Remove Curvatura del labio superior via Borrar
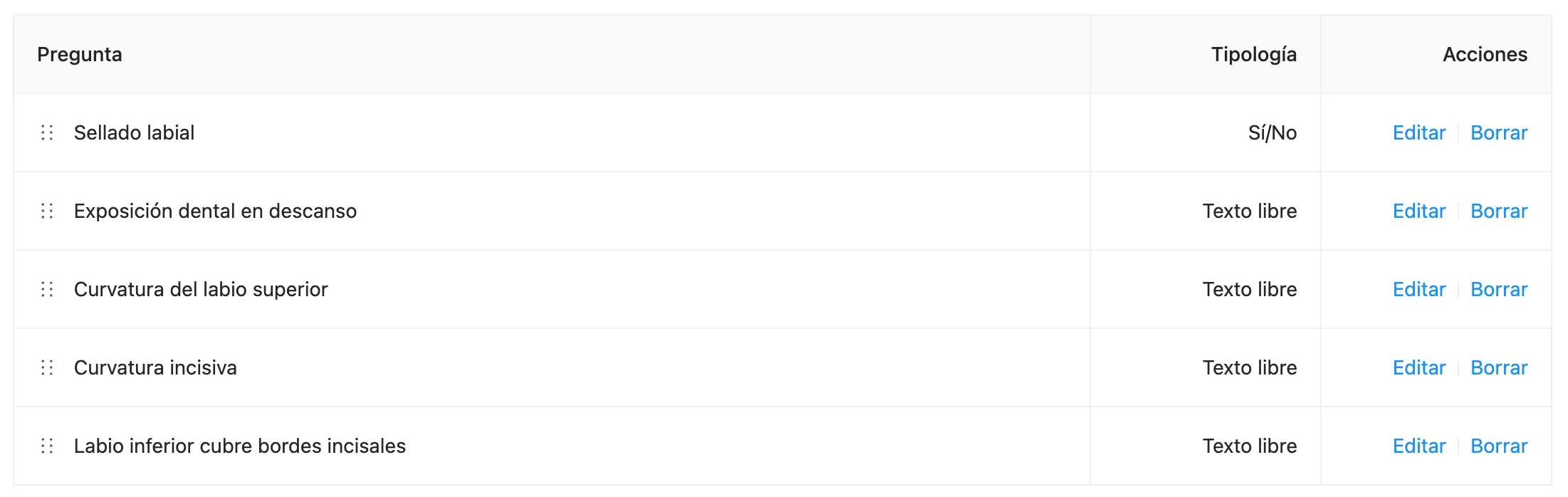1568x497 pixels. [x=1499, y=289]
